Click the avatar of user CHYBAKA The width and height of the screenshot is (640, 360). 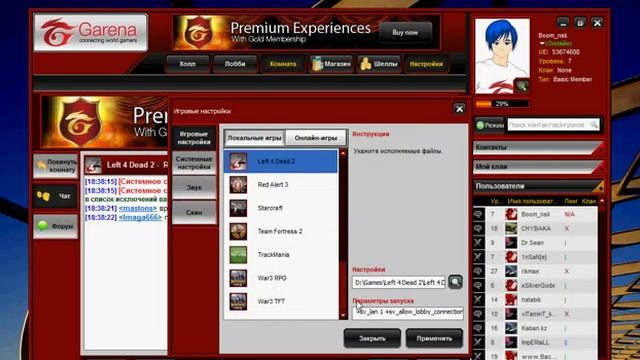point(511,228)
